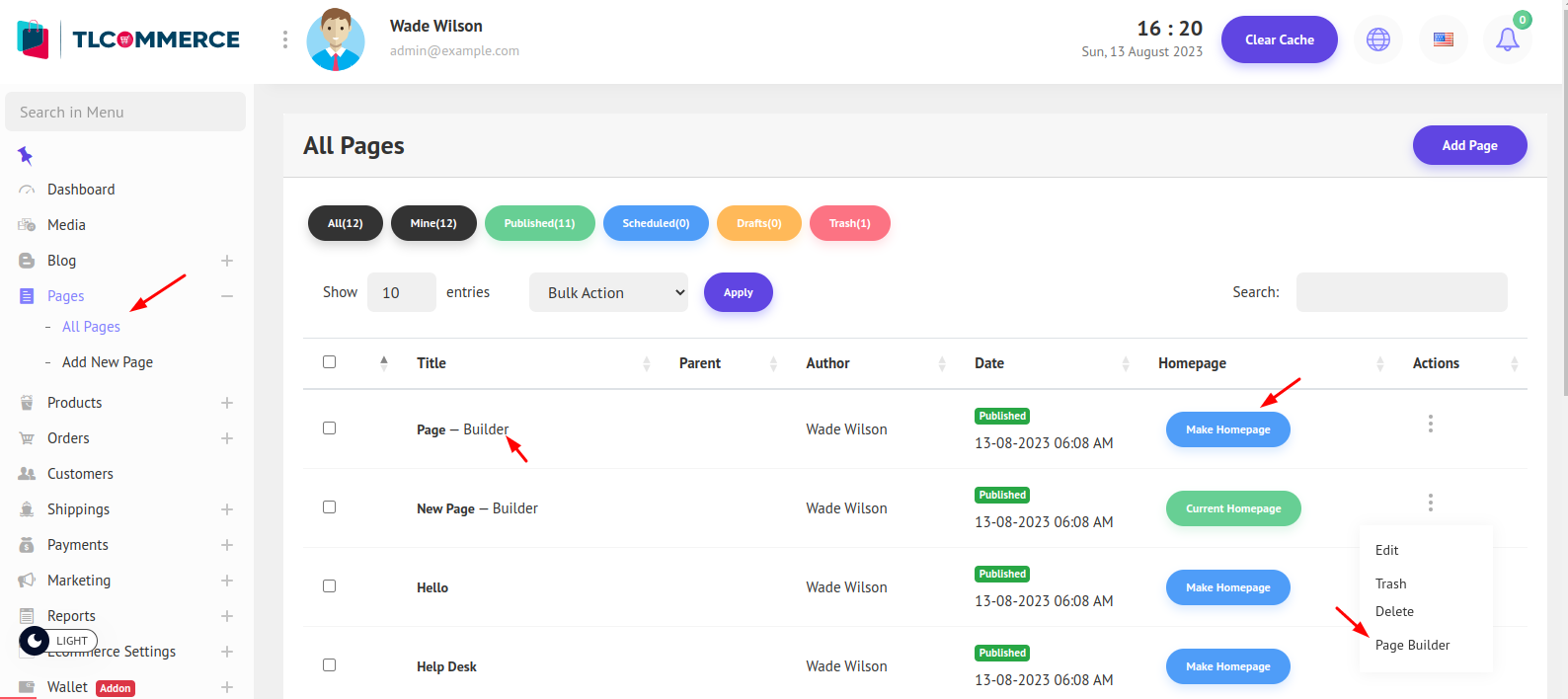Click the notification bell icon
Viewport: 1568px width, 699px height.
(x=1507, y=39)
